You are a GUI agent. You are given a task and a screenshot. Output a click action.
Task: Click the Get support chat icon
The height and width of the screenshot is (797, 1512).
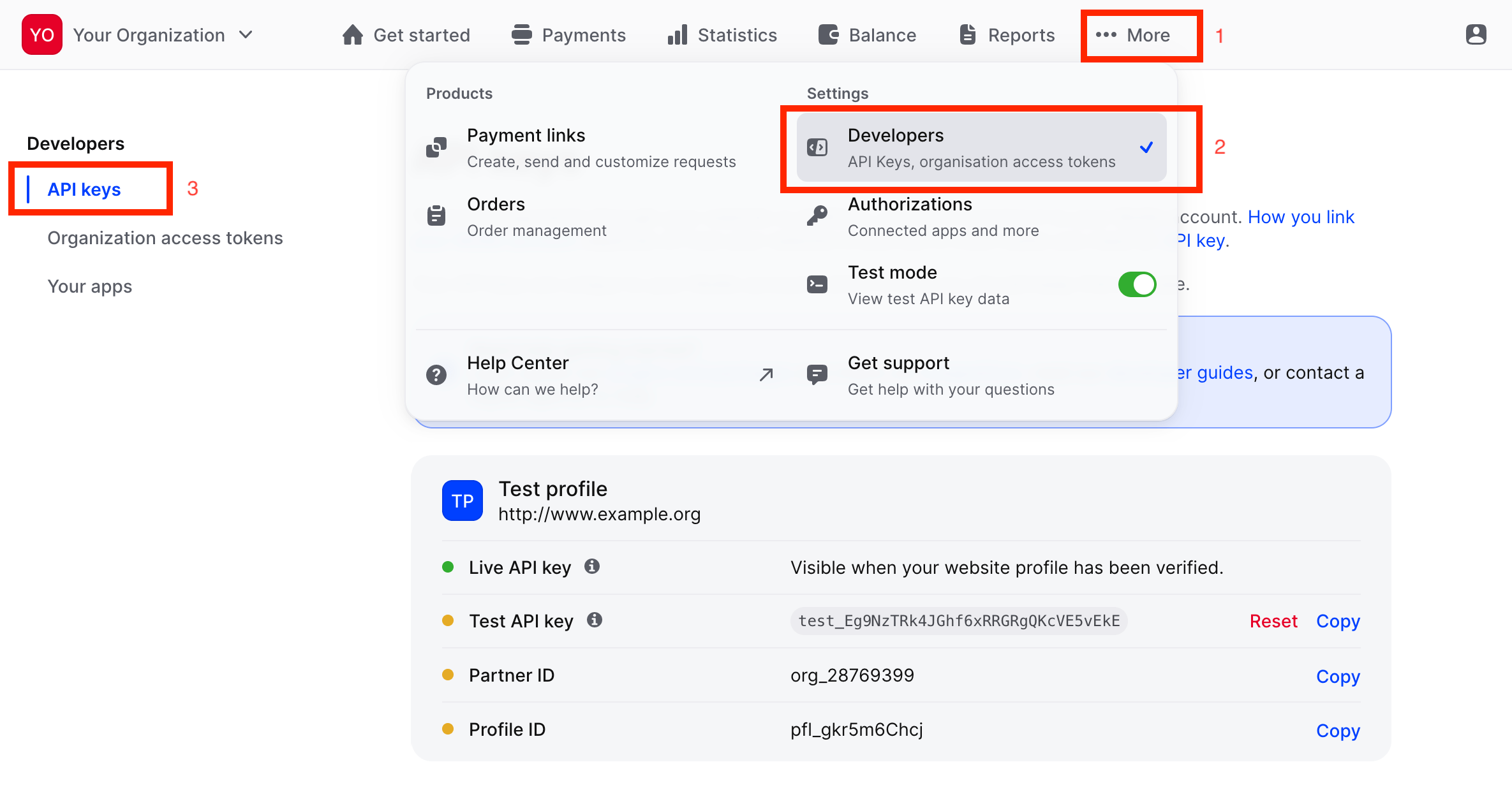[817, 375]
